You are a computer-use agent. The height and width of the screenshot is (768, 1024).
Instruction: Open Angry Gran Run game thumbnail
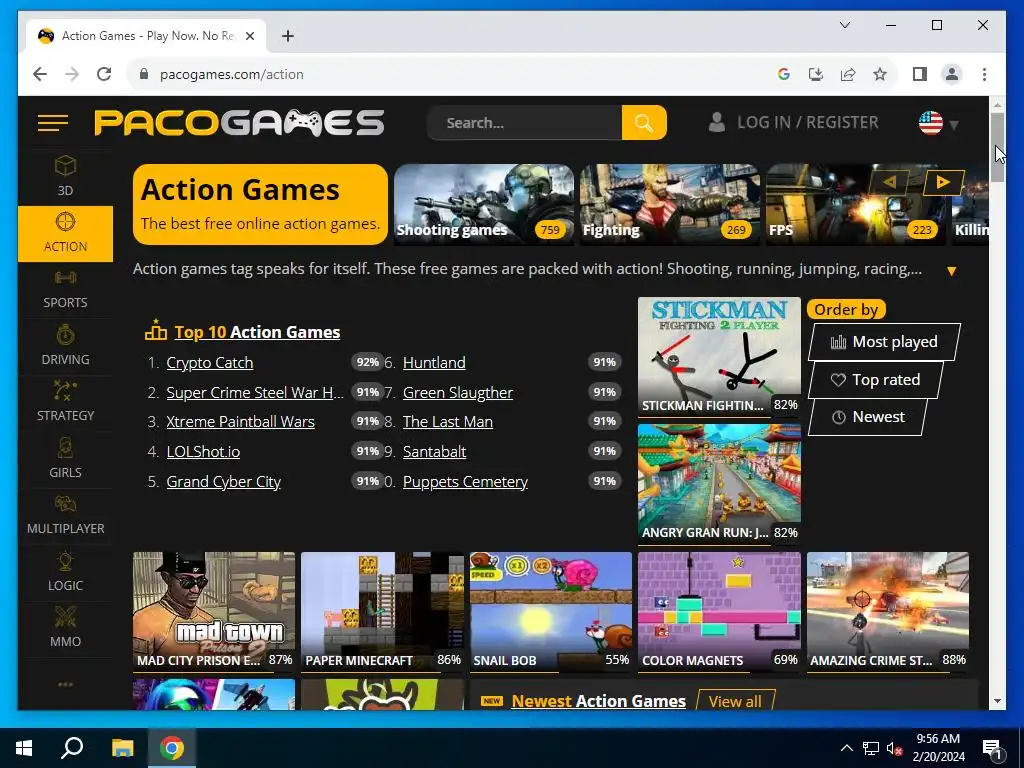(x=719, y=483)
